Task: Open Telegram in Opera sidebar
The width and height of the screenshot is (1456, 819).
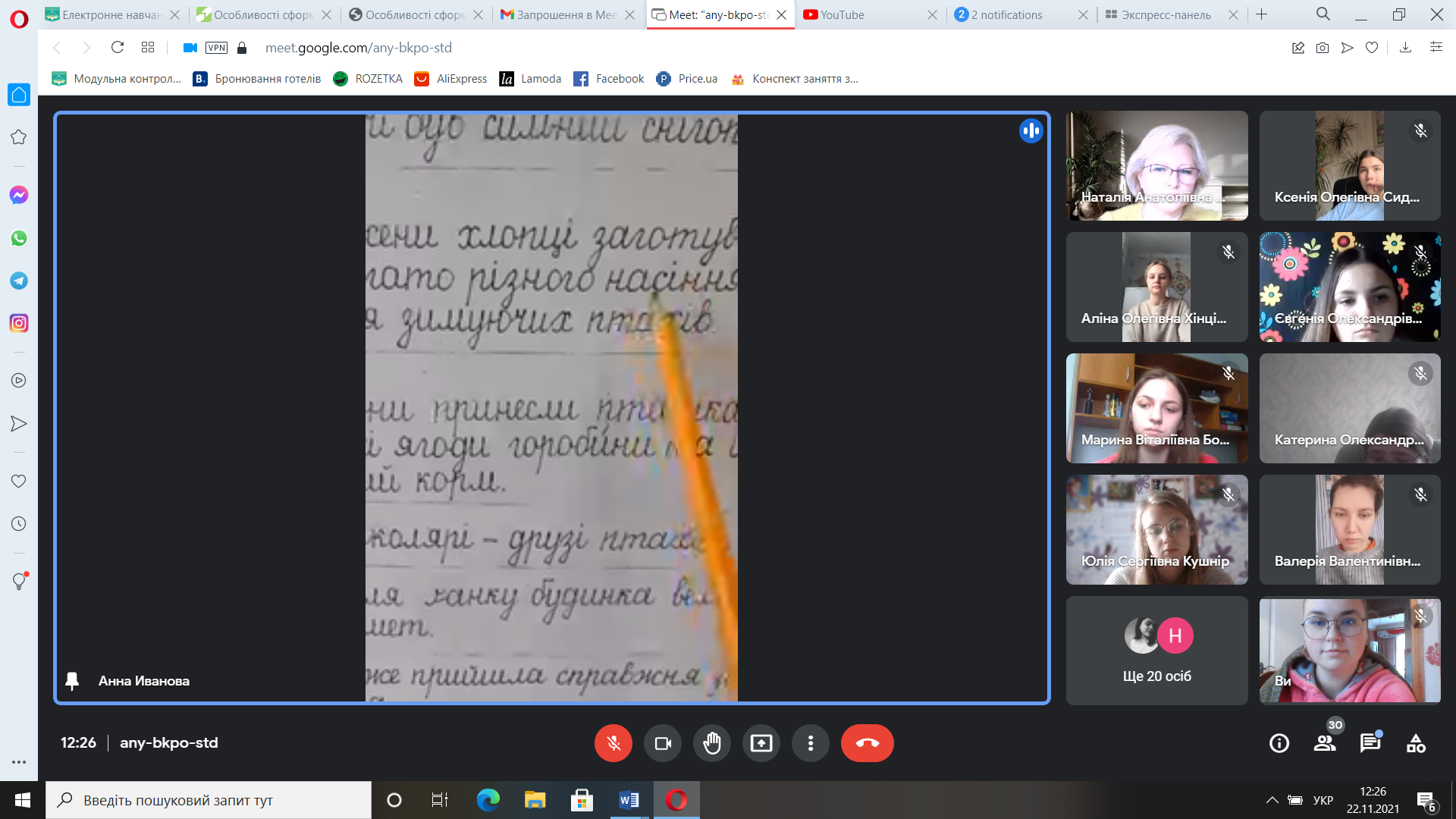Action: pos(19,281)
